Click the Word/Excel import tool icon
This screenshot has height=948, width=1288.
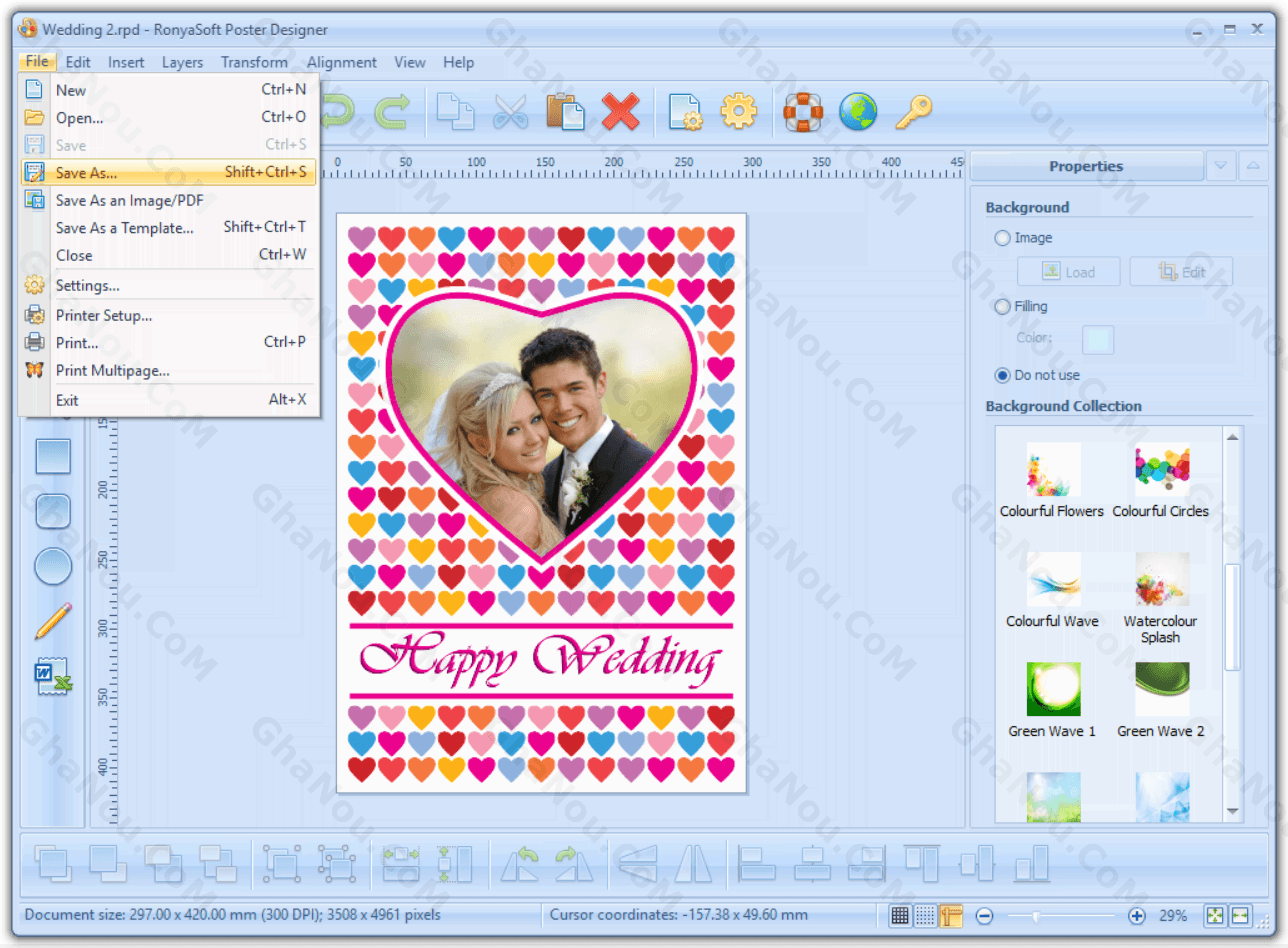(x=53, y=676)
